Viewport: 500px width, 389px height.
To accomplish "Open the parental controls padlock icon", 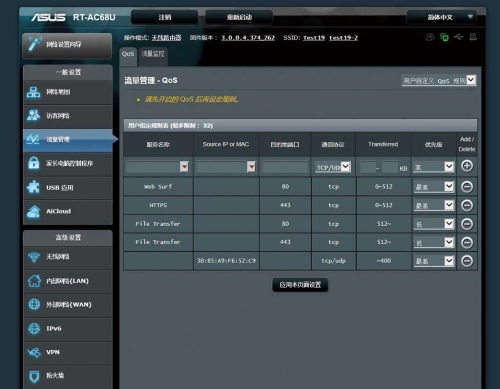I will coord(33,163).
